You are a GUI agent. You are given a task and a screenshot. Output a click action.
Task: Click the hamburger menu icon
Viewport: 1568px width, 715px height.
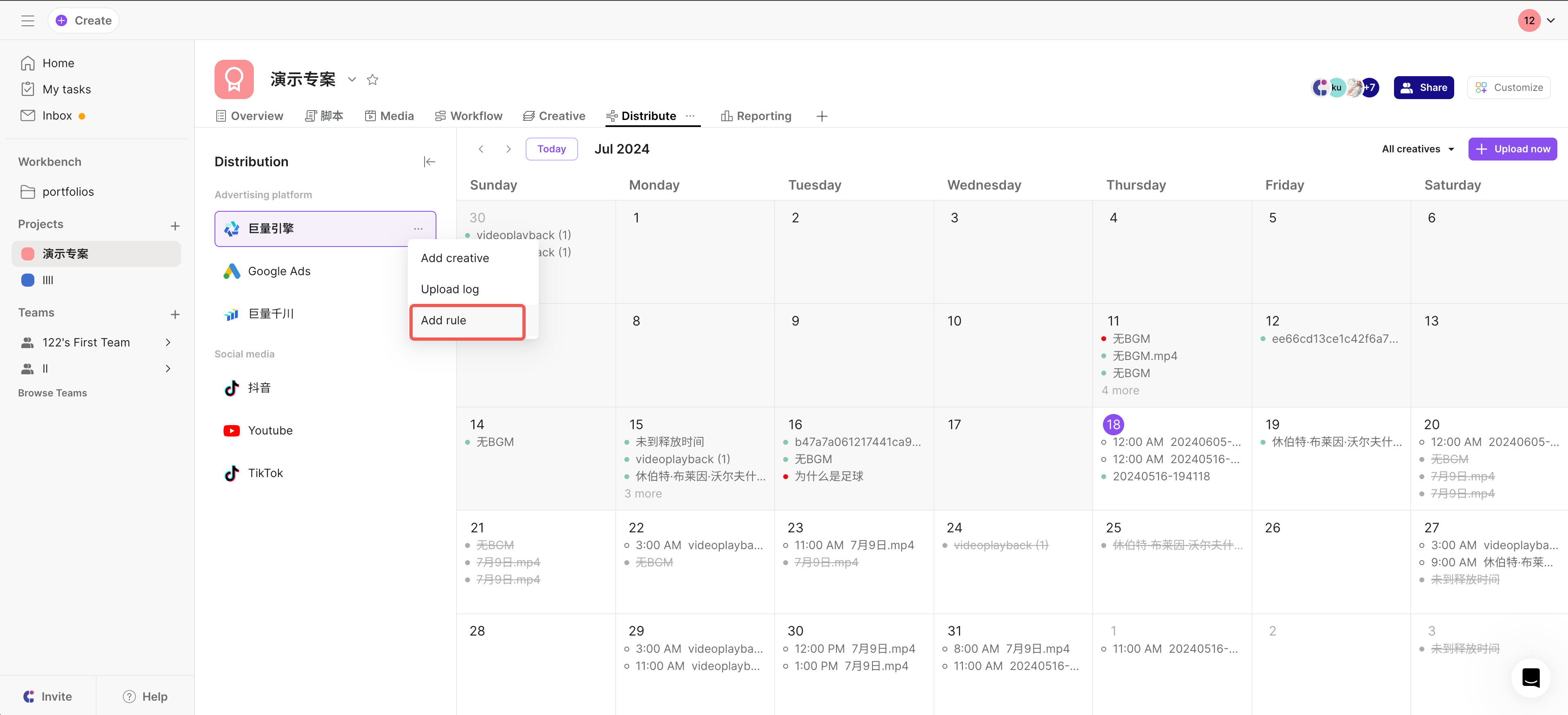pos(27,21)
